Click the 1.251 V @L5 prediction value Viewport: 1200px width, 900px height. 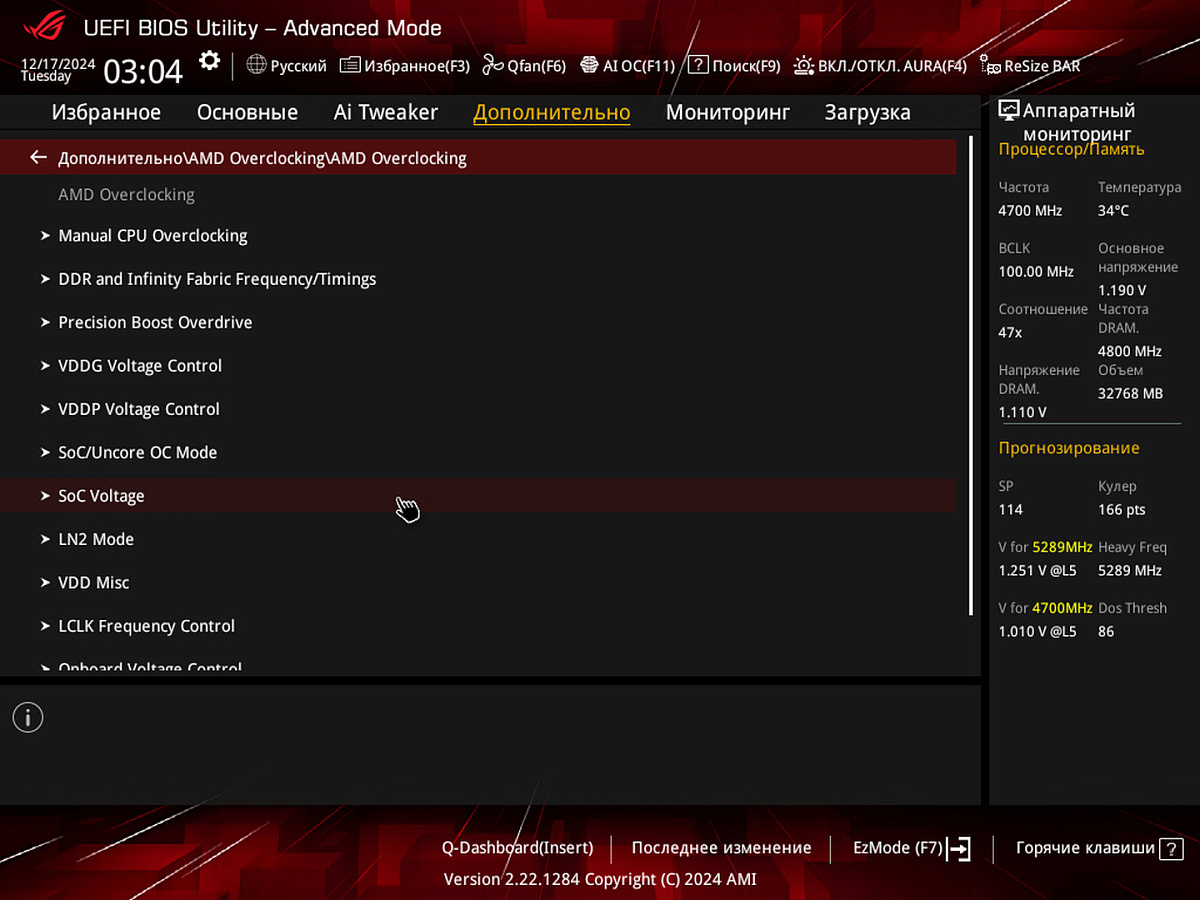click(1038, 571)
